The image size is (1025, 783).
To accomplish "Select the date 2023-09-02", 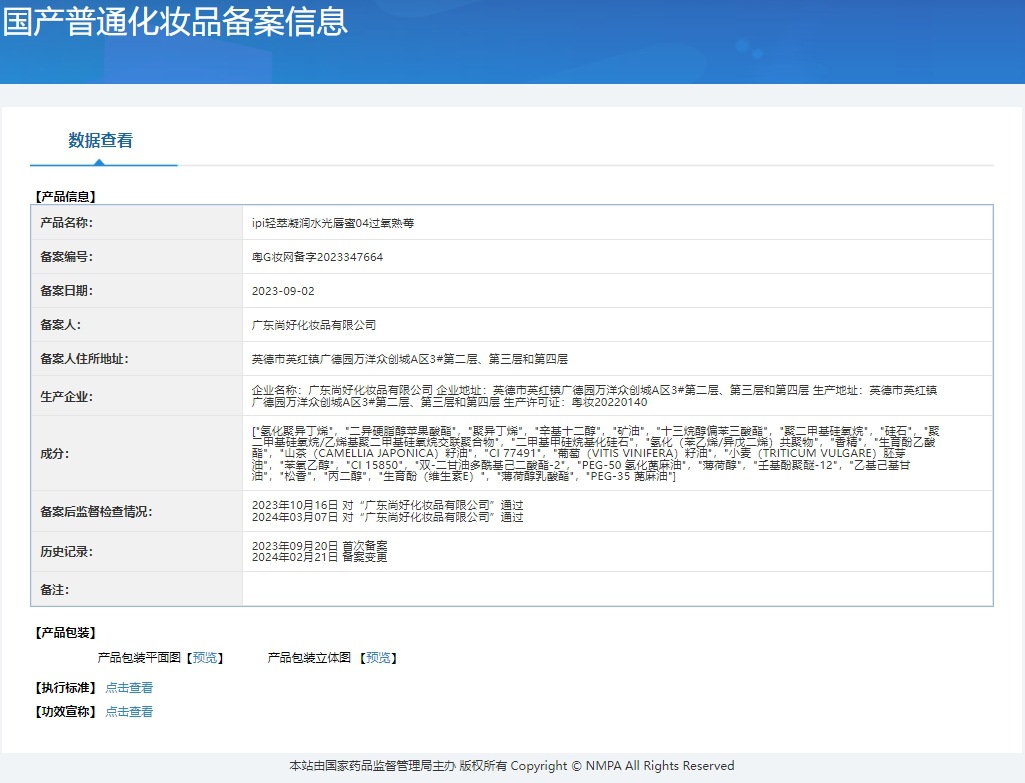I will point(283,291).
